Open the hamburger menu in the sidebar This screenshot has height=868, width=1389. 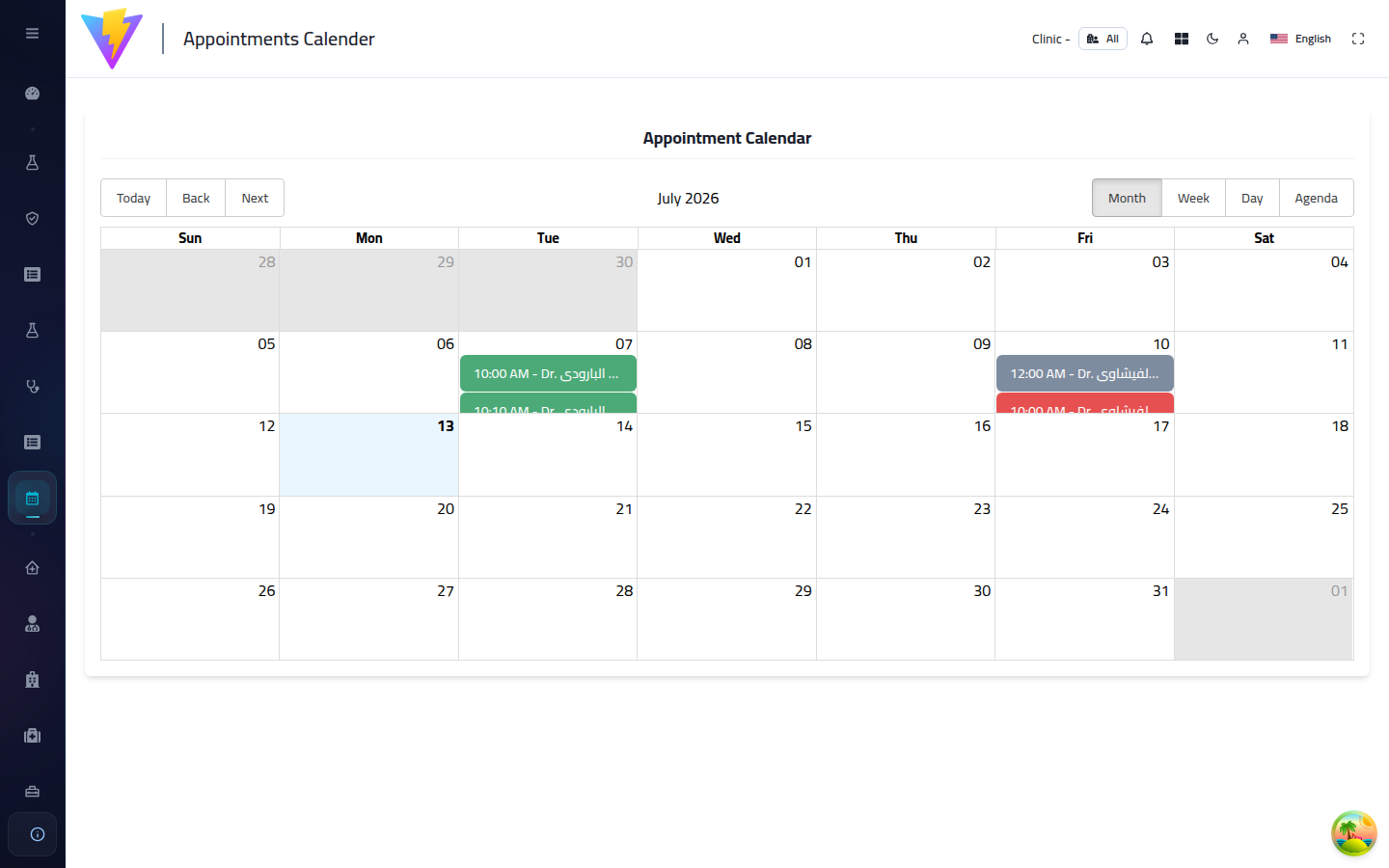click(32, 33)
